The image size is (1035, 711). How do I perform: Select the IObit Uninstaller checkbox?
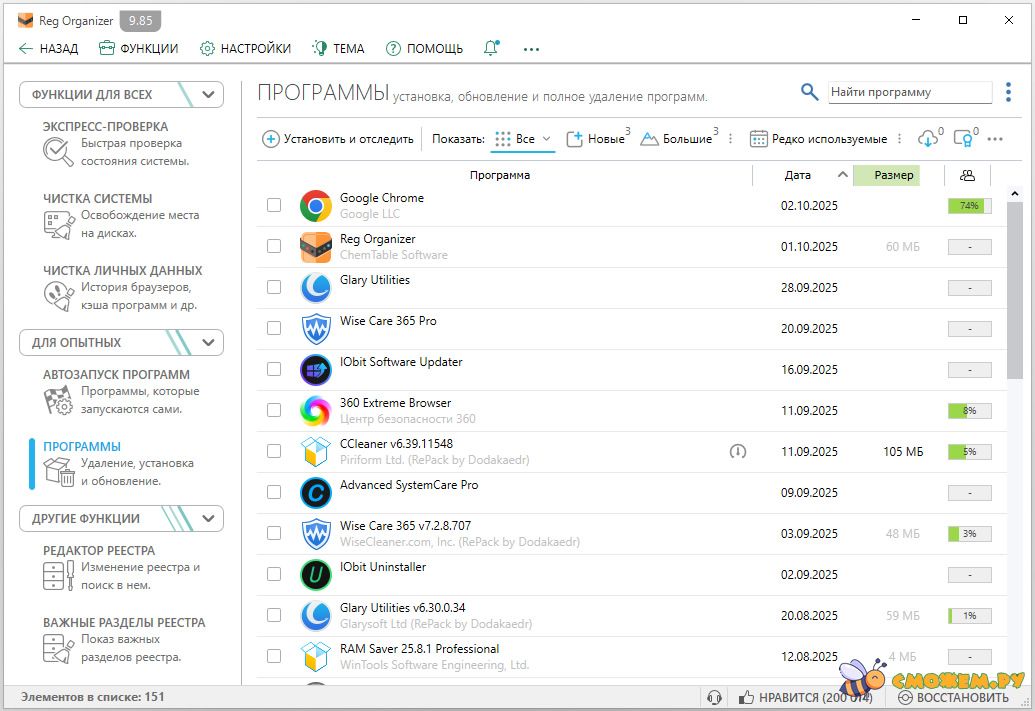pyautogui.click(x=274, y=574)
